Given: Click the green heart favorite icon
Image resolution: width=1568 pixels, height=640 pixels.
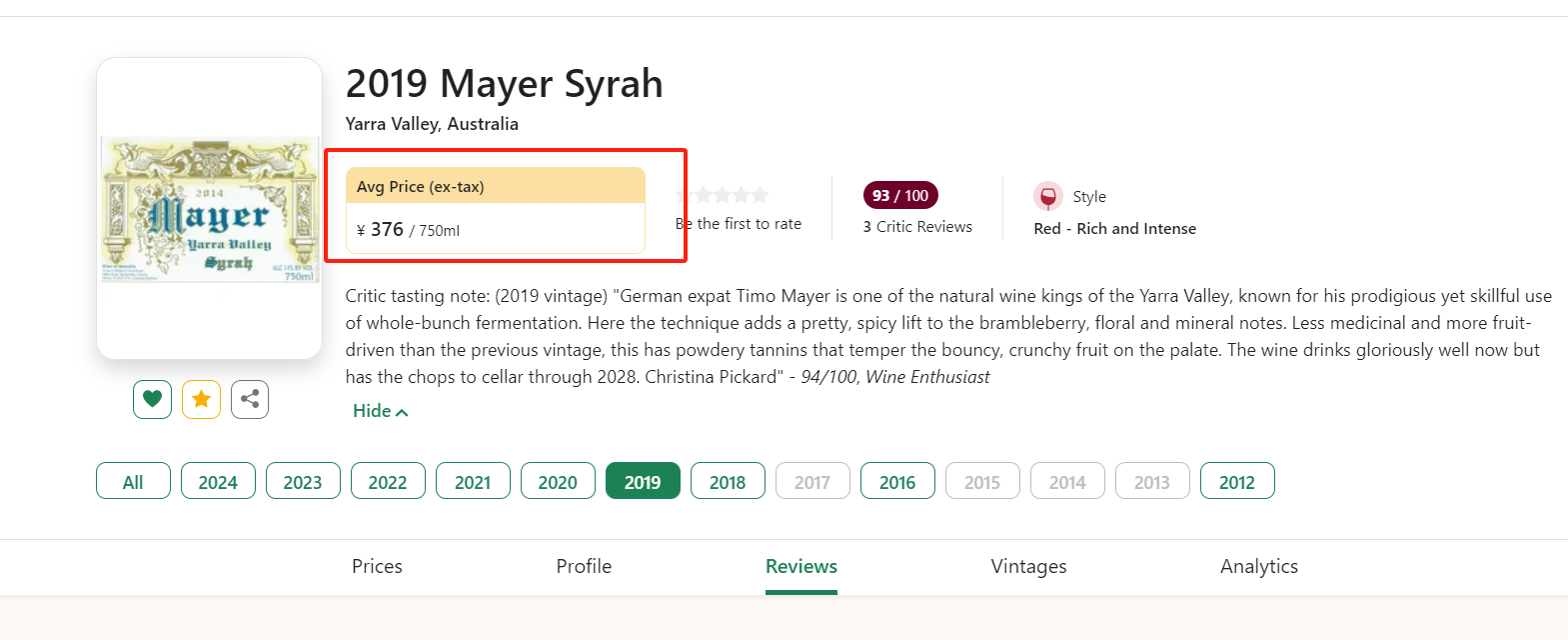Looking at the screenshot, I should coord(152,399).
